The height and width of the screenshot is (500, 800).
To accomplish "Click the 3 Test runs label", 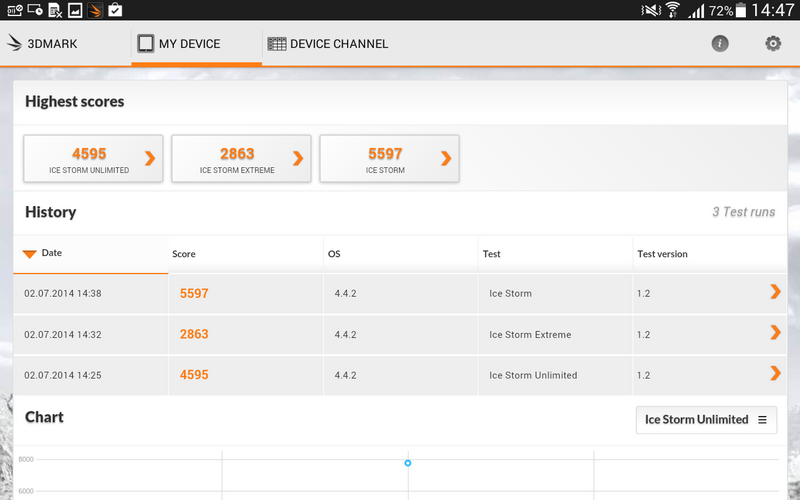I will 743,212.
